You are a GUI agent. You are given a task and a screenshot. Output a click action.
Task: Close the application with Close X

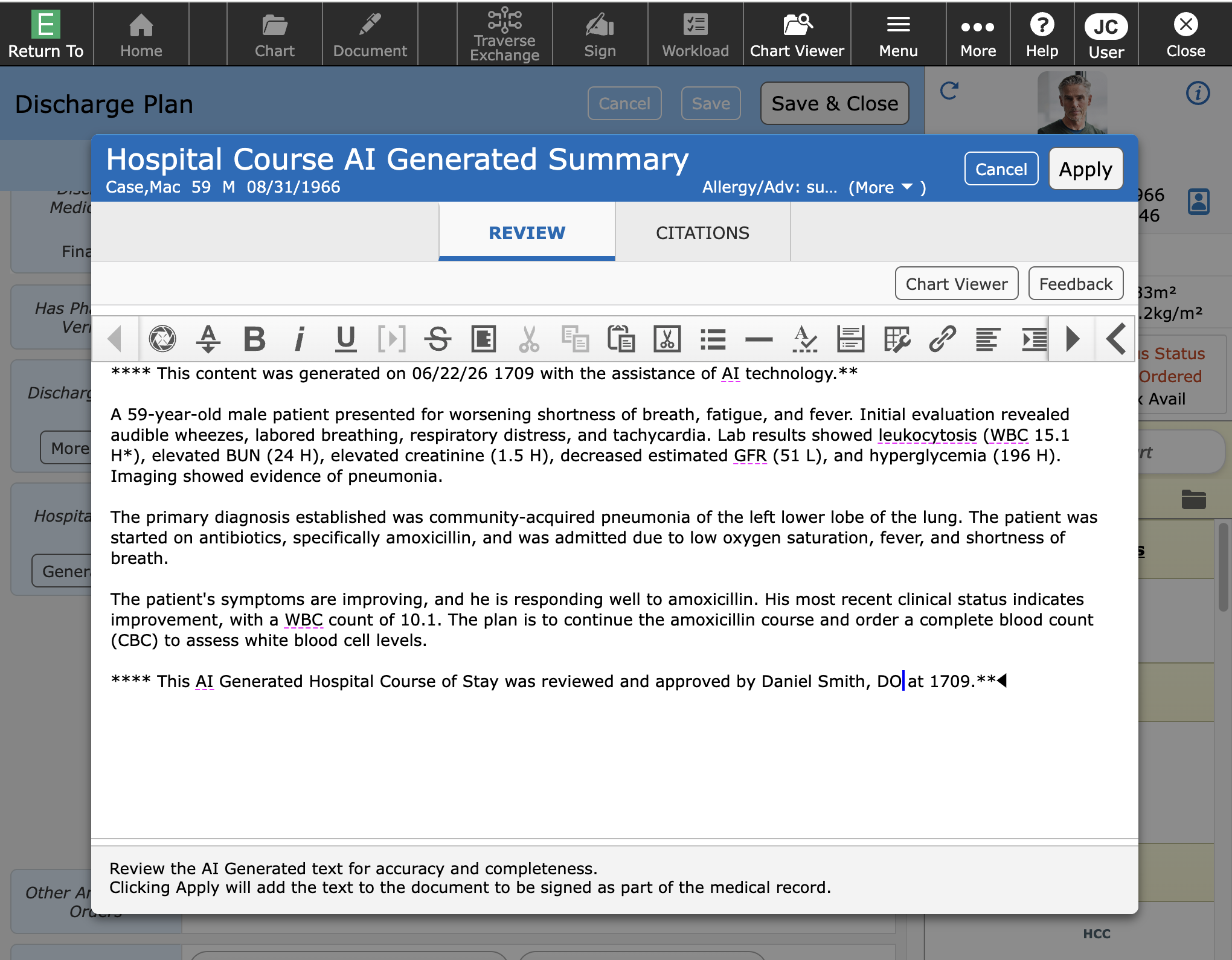click(x=1185, y=34)
